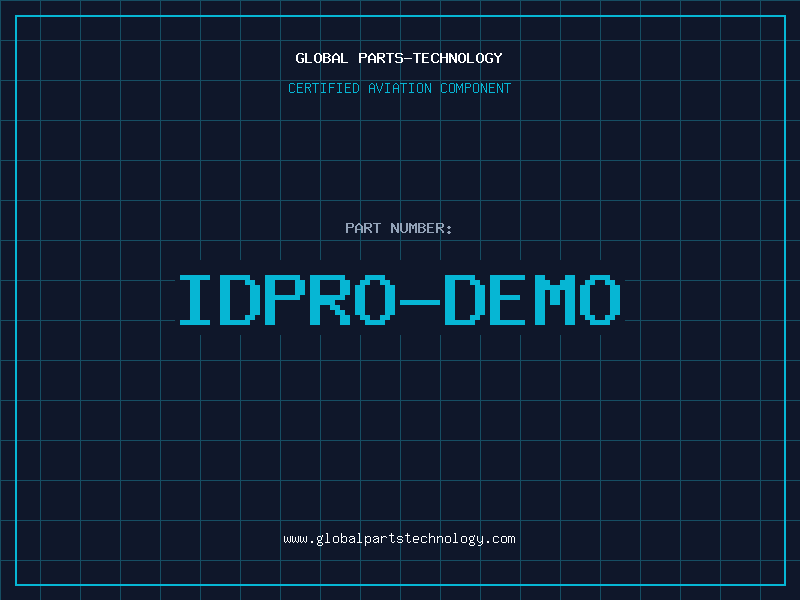Click the word COMPONENT in the subtitle

475,89
